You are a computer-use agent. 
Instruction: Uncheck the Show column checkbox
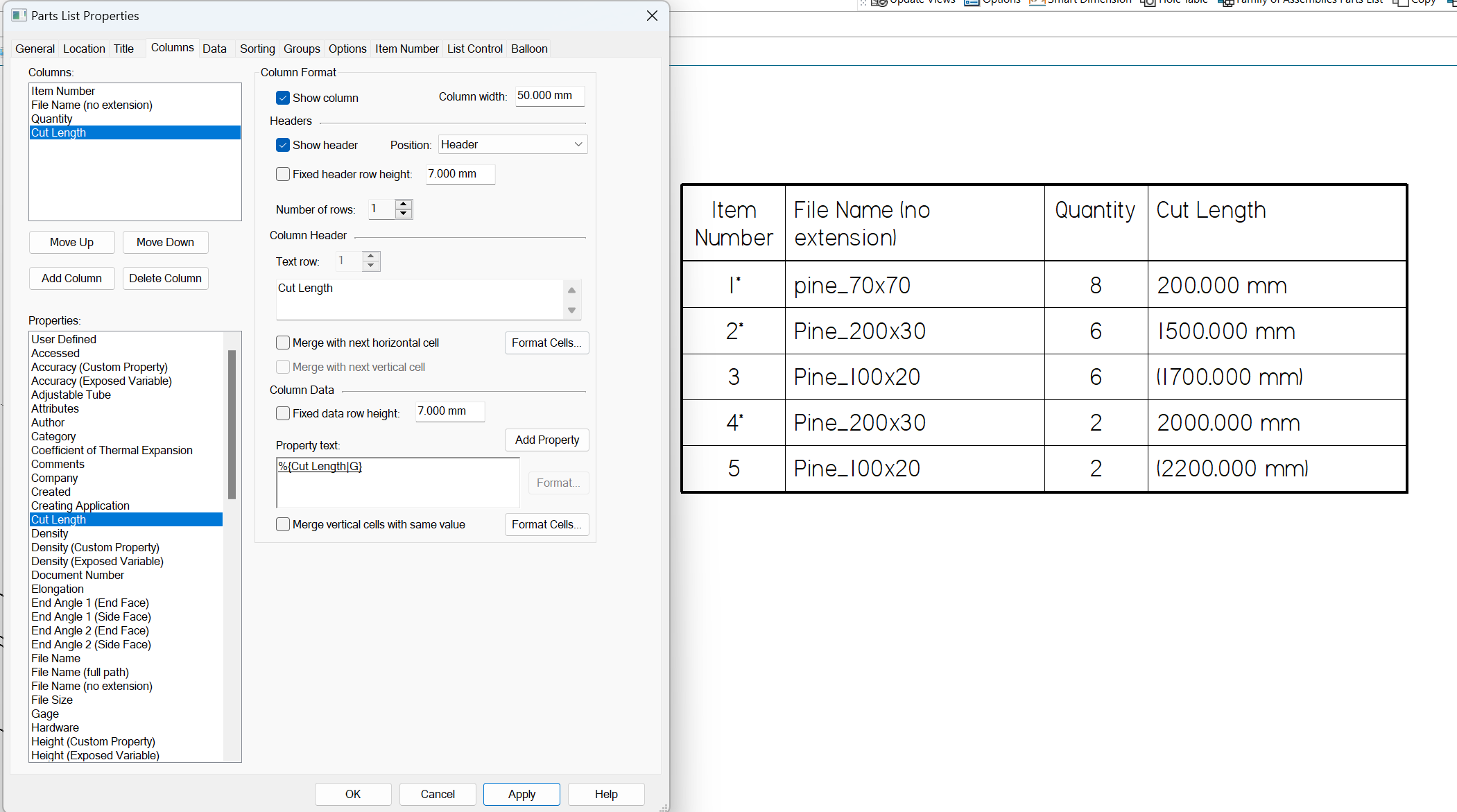(283, 98)
